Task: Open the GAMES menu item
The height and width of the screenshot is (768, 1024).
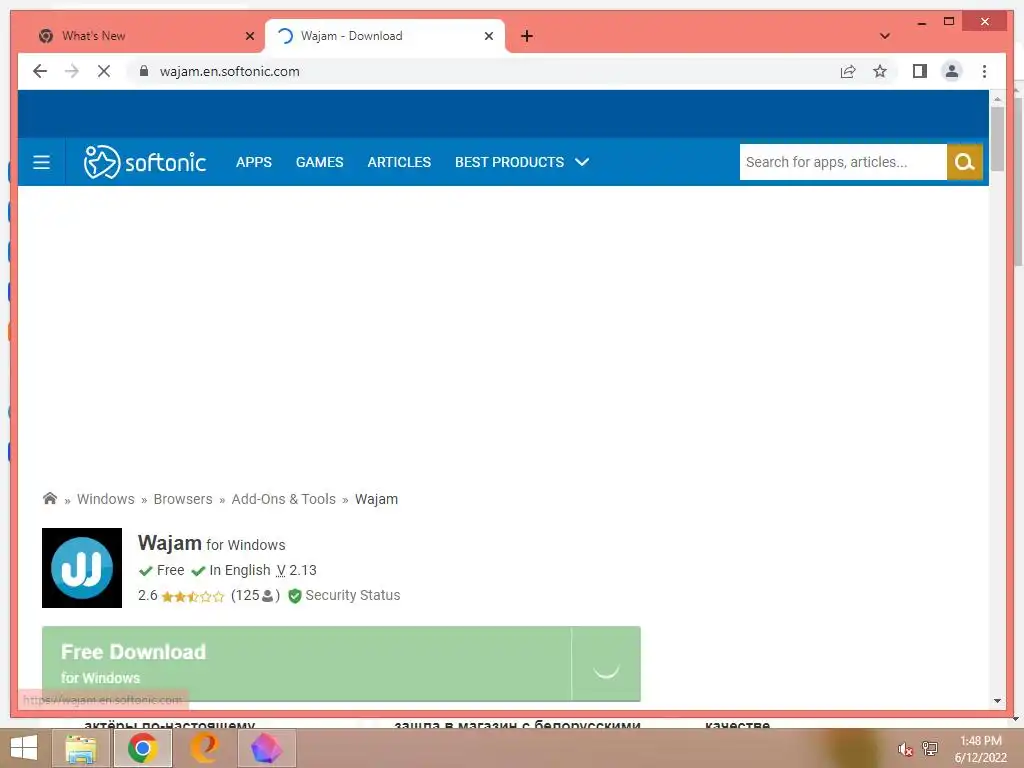Action: [x=319, y=162]
